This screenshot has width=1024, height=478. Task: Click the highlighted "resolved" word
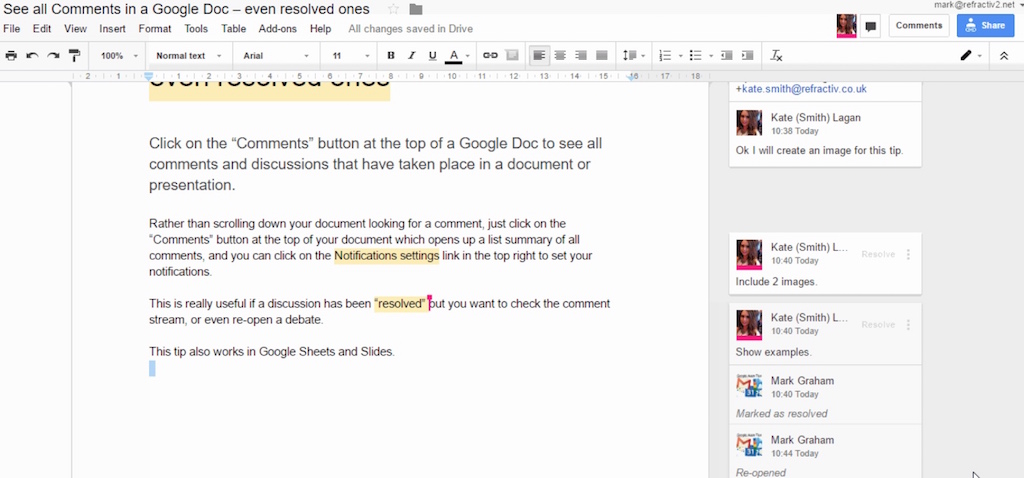coord(401,304)
